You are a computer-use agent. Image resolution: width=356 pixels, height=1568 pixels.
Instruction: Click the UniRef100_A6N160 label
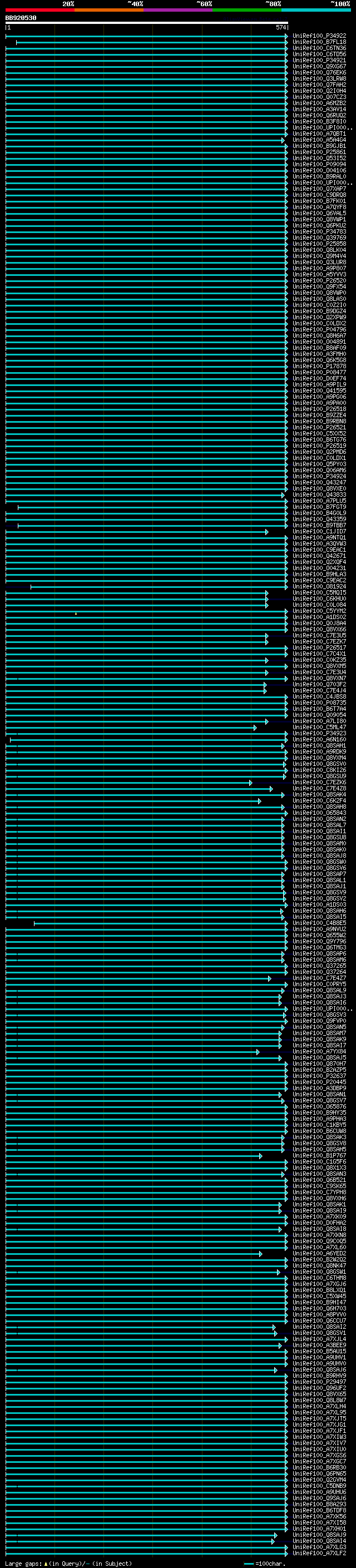(319, 740)
